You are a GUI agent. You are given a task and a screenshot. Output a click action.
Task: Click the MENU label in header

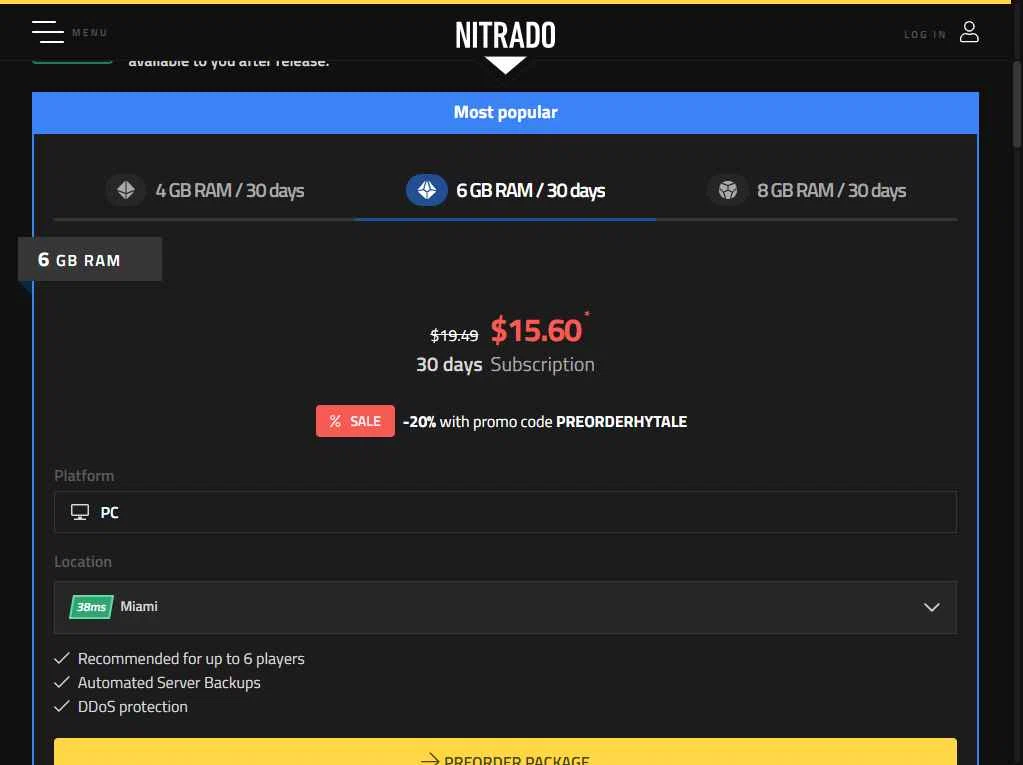tap(90, 33)
